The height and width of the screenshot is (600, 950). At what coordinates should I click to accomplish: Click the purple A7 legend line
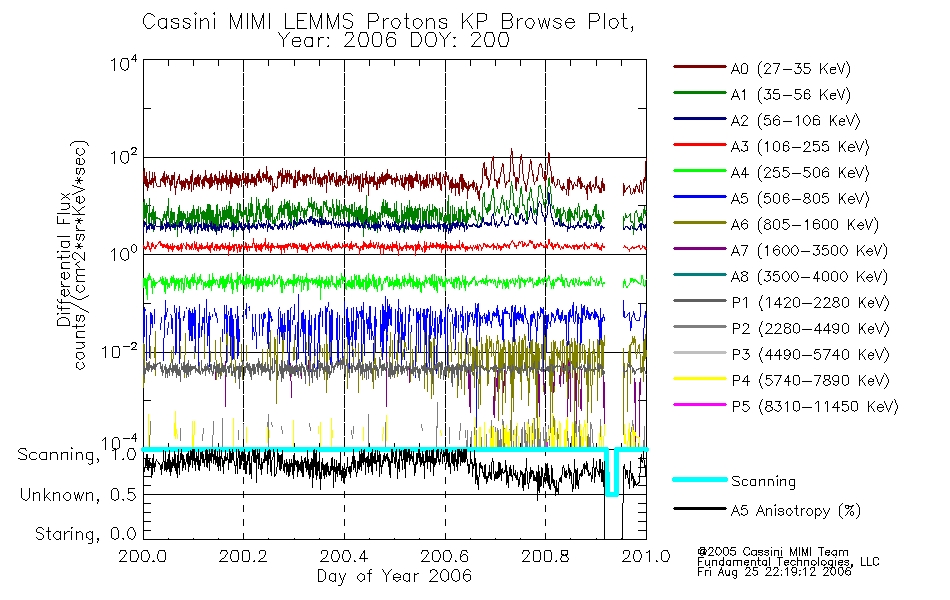(x=700, y=248)
